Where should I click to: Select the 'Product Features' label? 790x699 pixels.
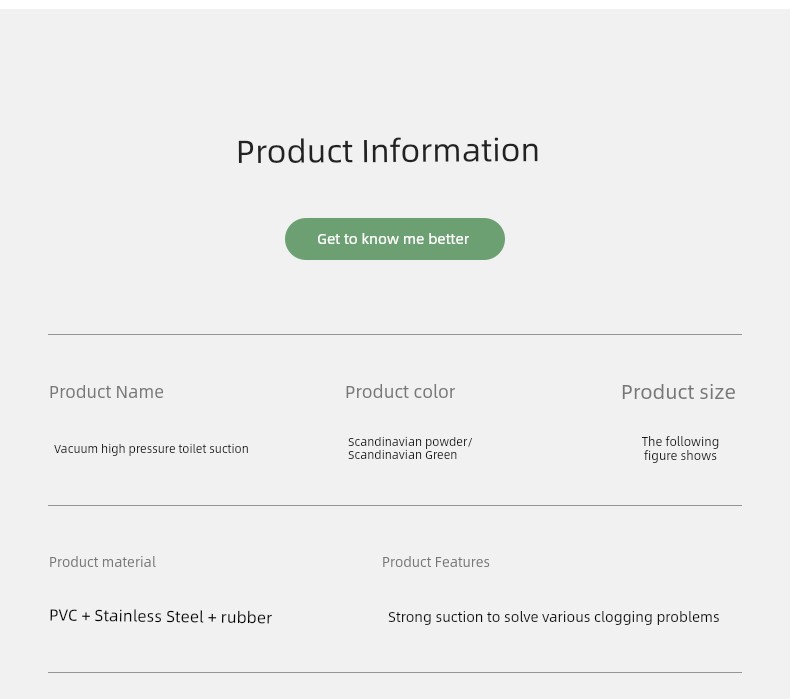(436, 562)
